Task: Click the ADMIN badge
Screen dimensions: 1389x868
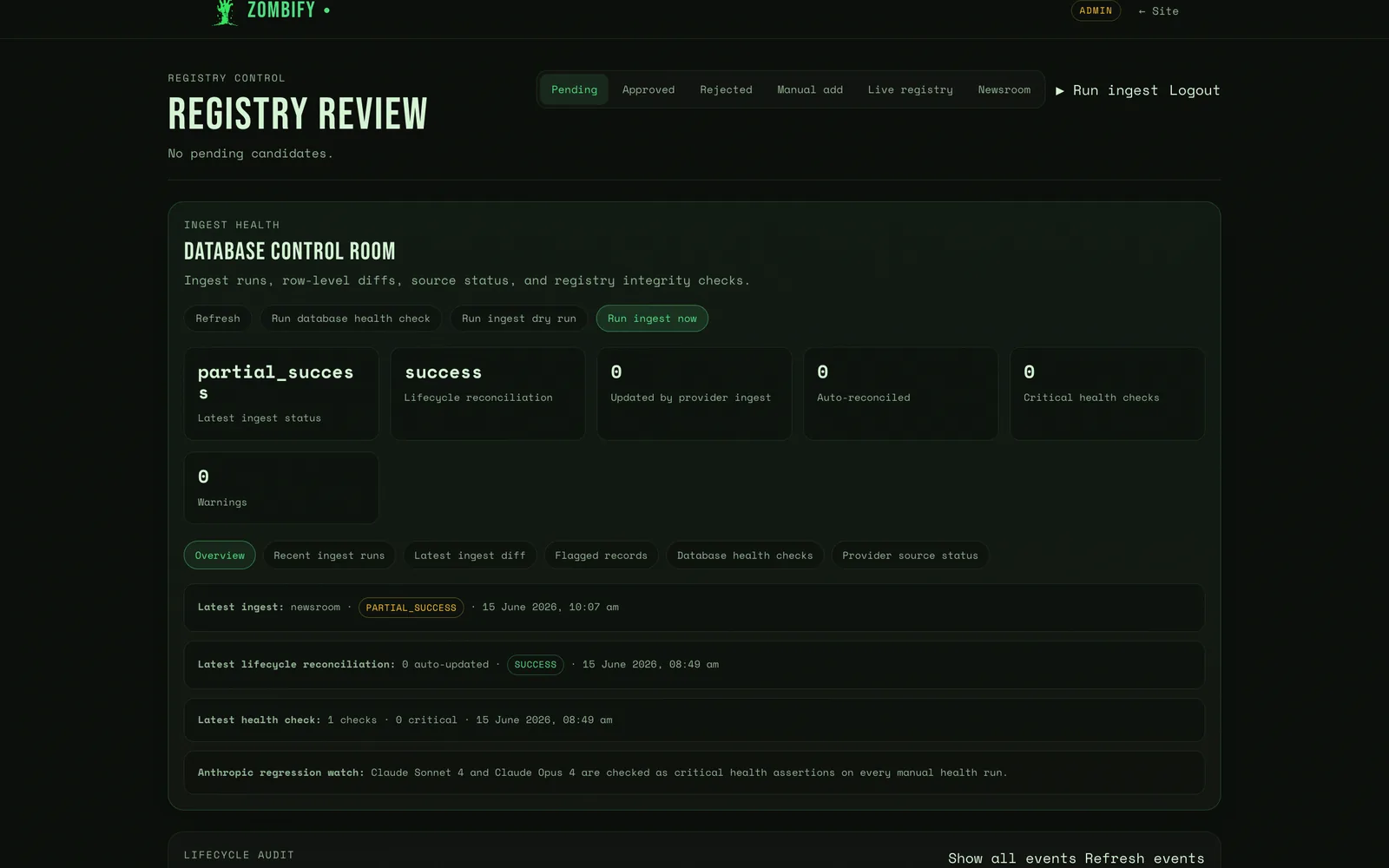Action: tap(1096, 10)
